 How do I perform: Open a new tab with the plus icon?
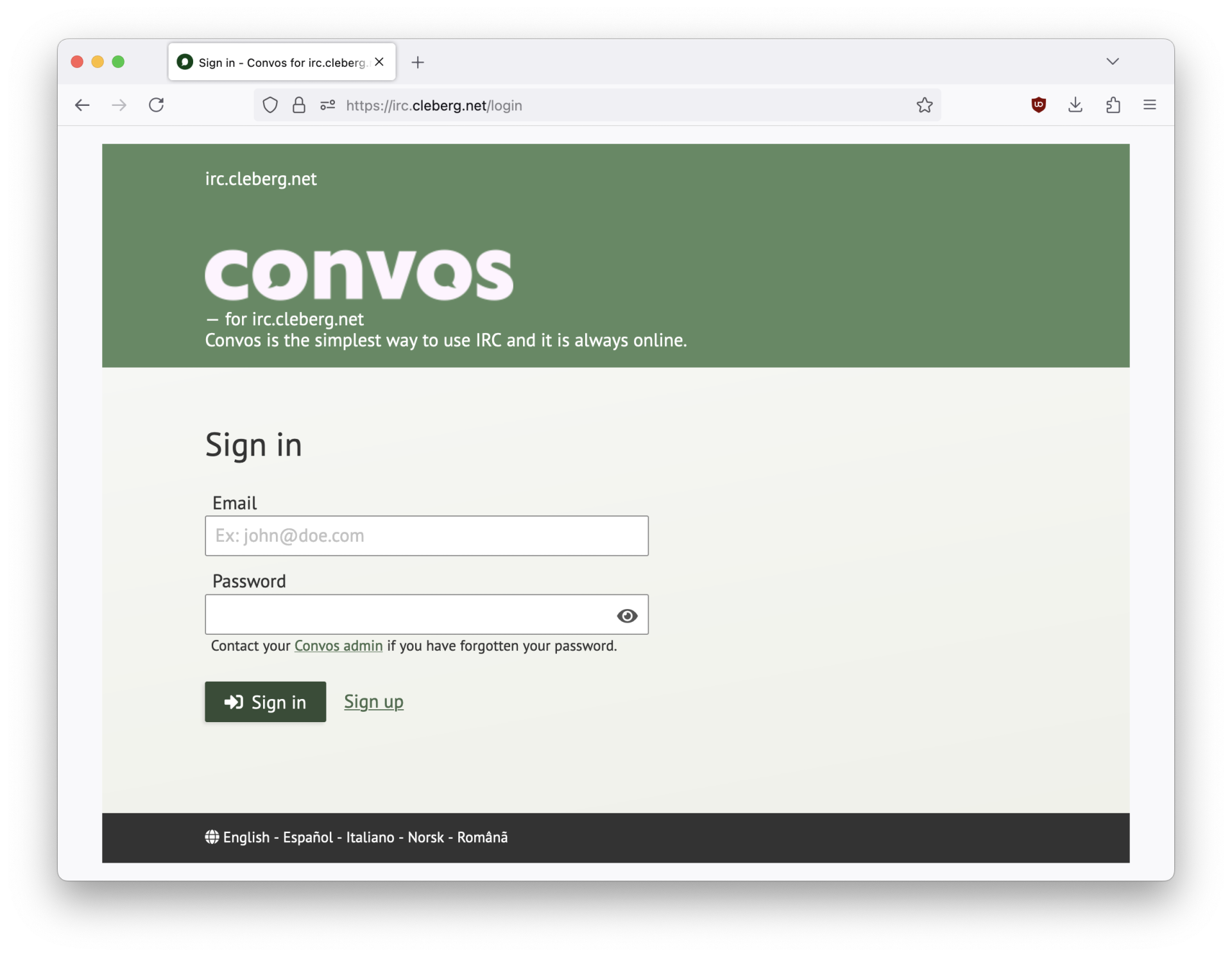[417, 62]
